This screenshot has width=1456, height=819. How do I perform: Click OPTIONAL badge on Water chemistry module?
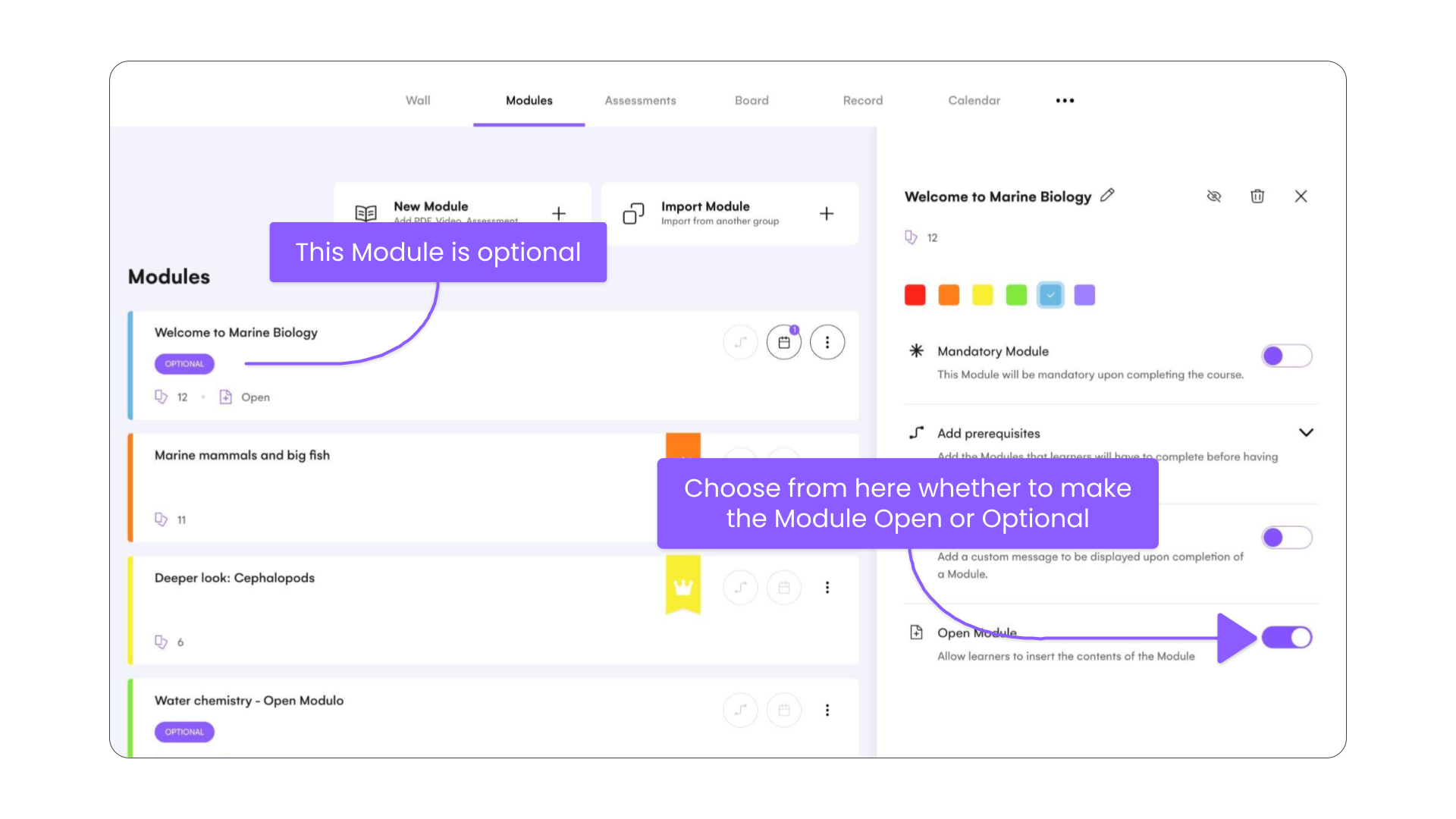click(x=184, y=733)
